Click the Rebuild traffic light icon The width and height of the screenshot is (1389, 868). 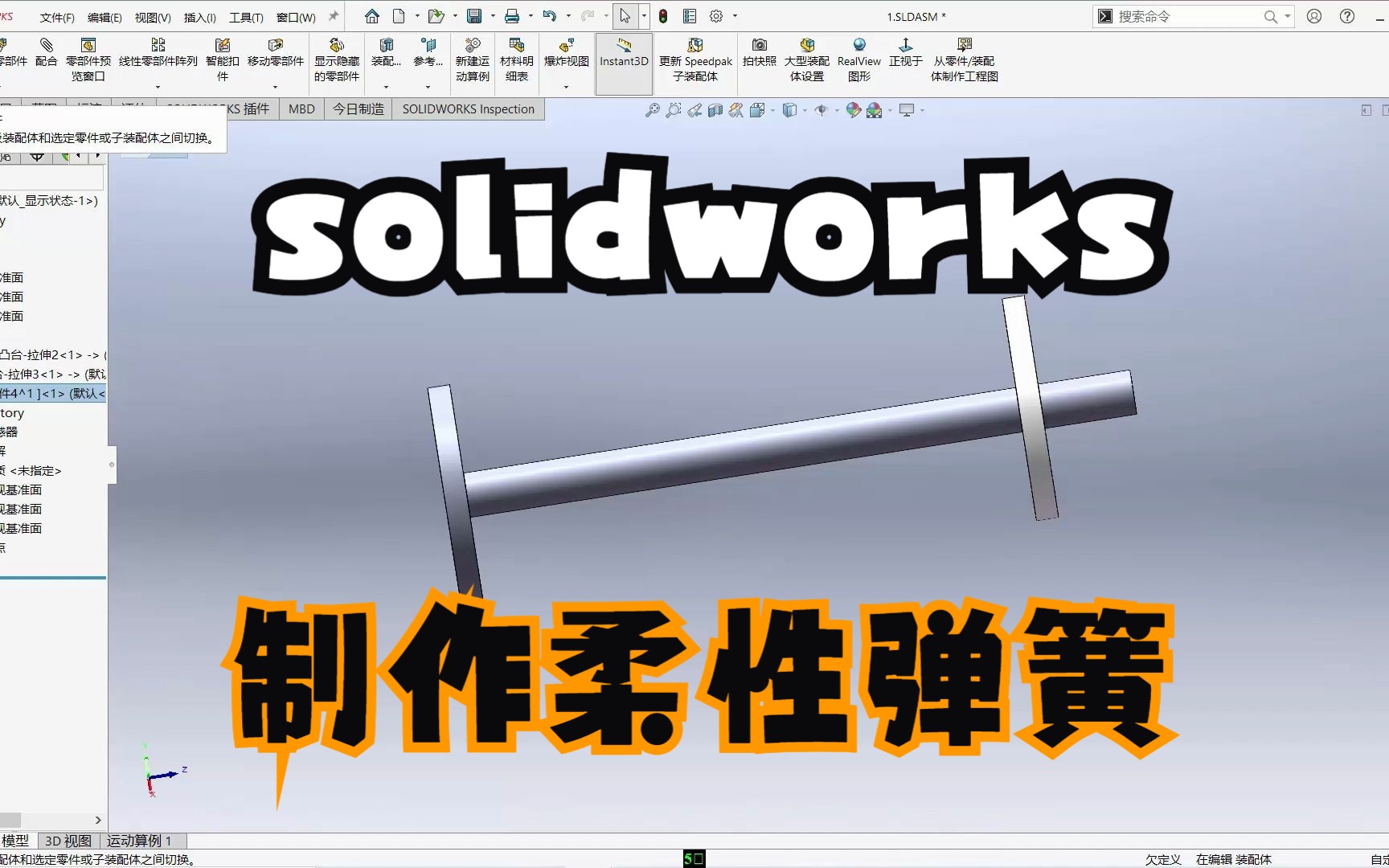click(663, 16)
